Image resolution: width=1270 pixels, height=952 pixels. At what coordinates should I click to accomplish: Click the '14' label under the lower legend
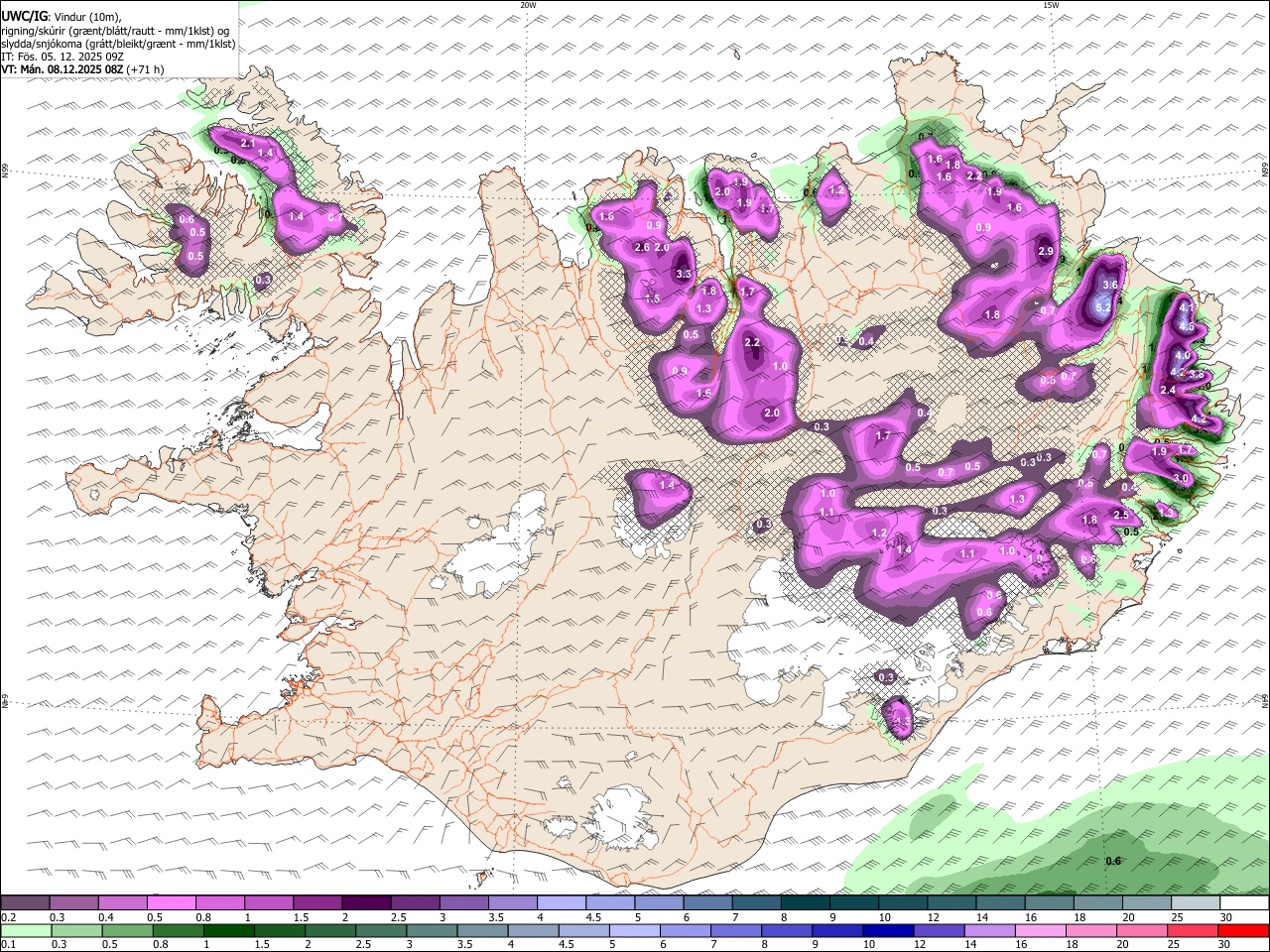[970, 945]
